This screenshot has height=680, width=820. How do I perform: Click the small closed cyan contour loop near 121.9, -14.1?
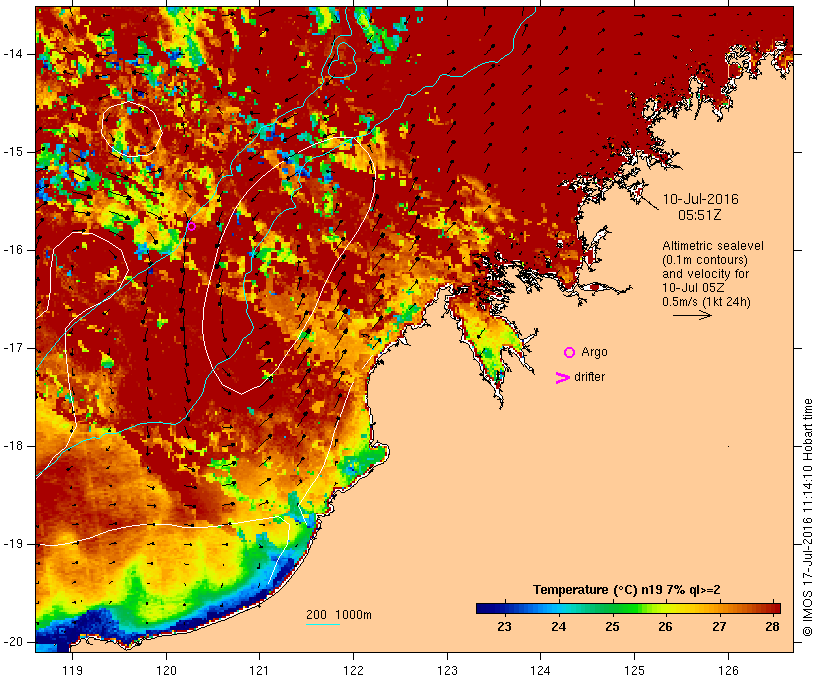[343, 59]
